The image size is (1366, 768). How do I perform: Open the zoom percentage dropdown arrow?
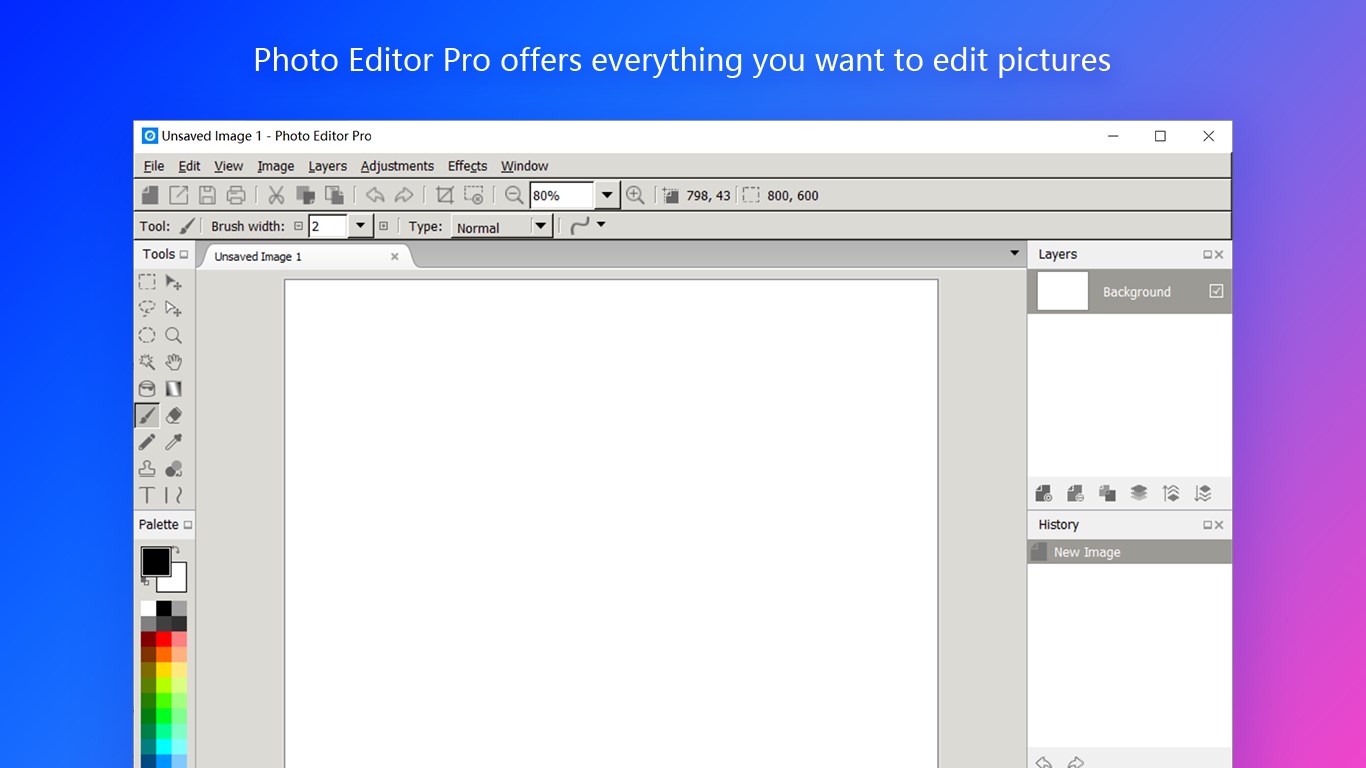pyautogui.click(x=607, y=195)
